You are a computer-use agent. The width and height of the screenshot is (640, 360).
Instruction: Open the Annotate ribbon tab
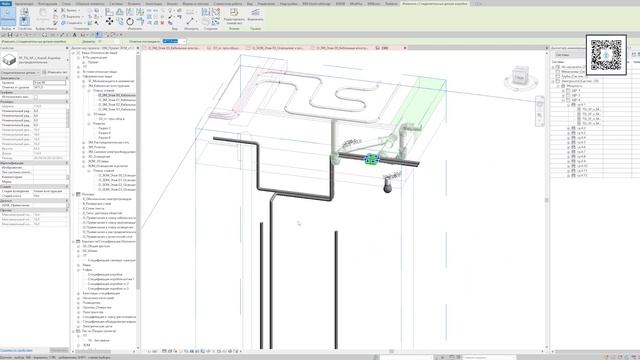click(x=153, y=3)
